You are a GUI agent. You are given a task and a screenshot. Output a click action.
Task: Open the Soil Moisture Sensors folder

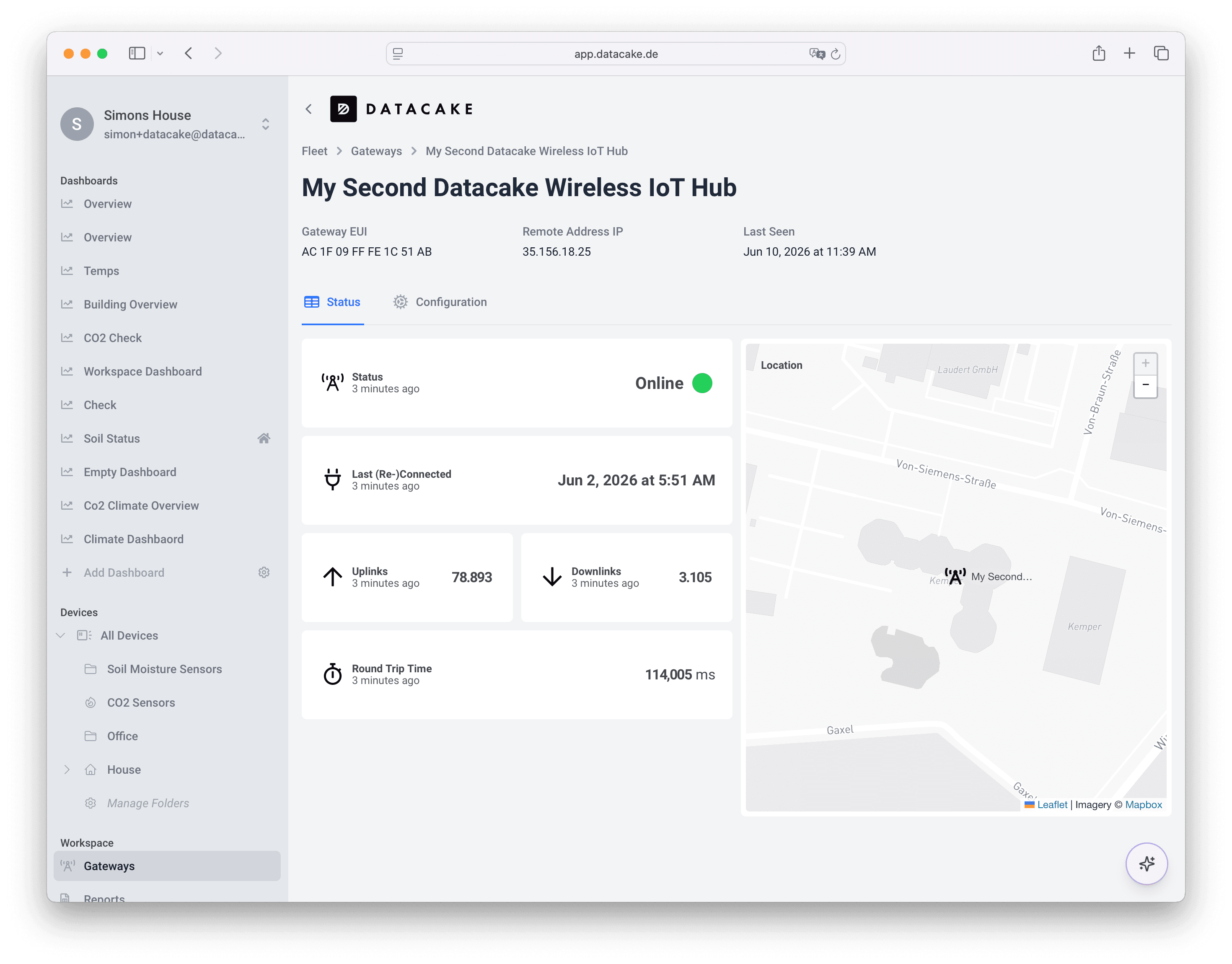(x=164, y=669)
